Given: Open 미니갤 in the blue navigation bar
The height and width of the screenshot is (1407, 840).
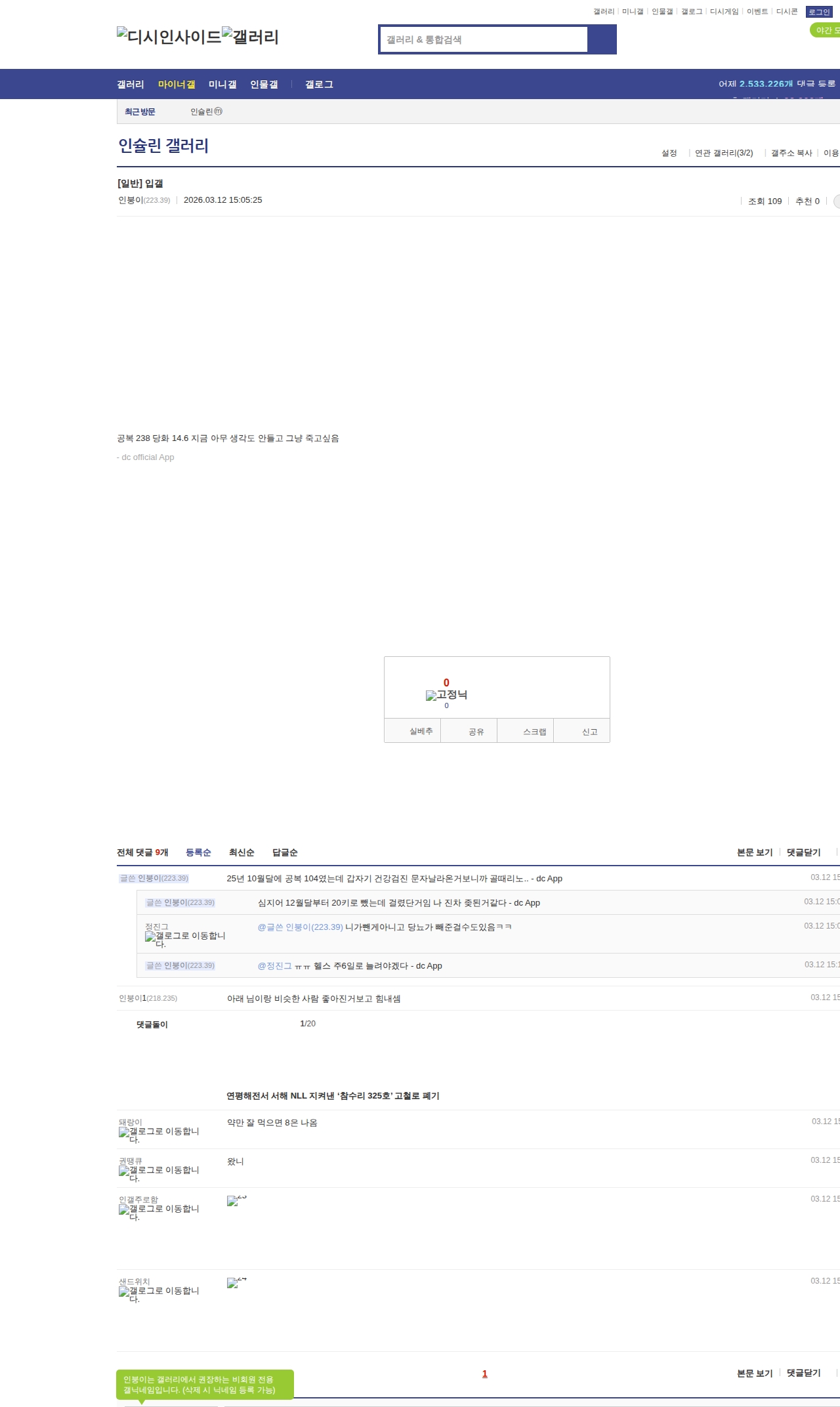Looking at the screenshot, I should (222, 84).
